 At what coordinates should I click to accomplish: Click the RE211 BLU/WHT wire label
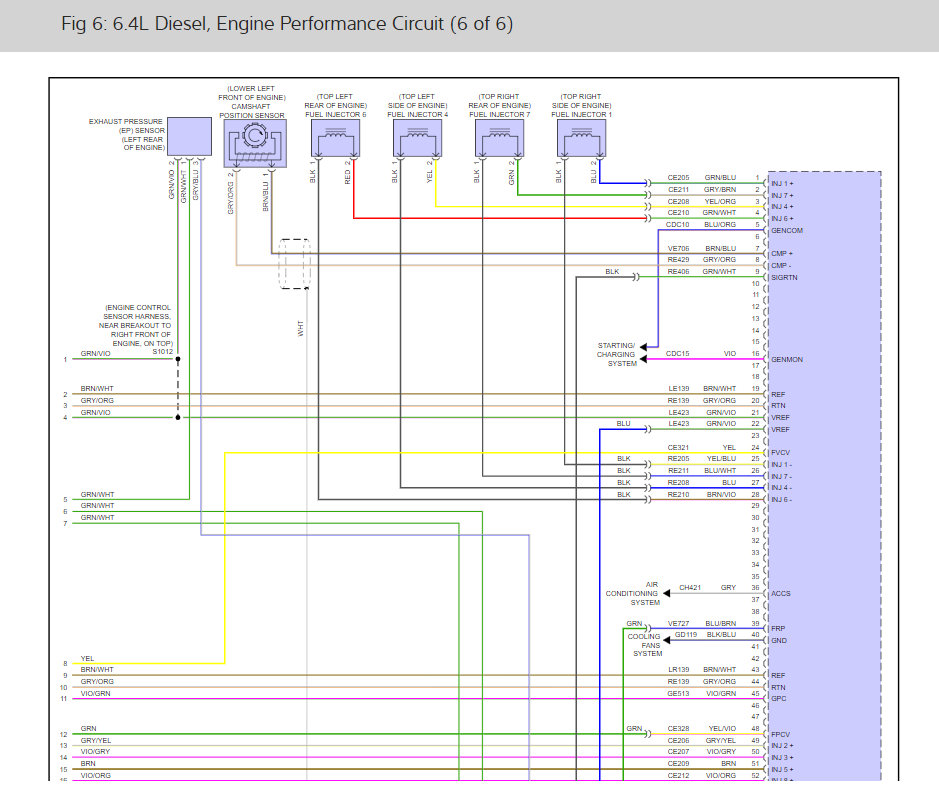pos(702,471)
